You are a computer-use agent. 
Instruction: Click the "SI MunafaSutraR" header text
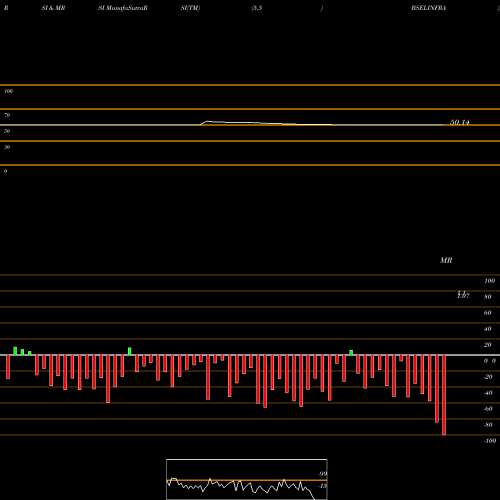123,8
